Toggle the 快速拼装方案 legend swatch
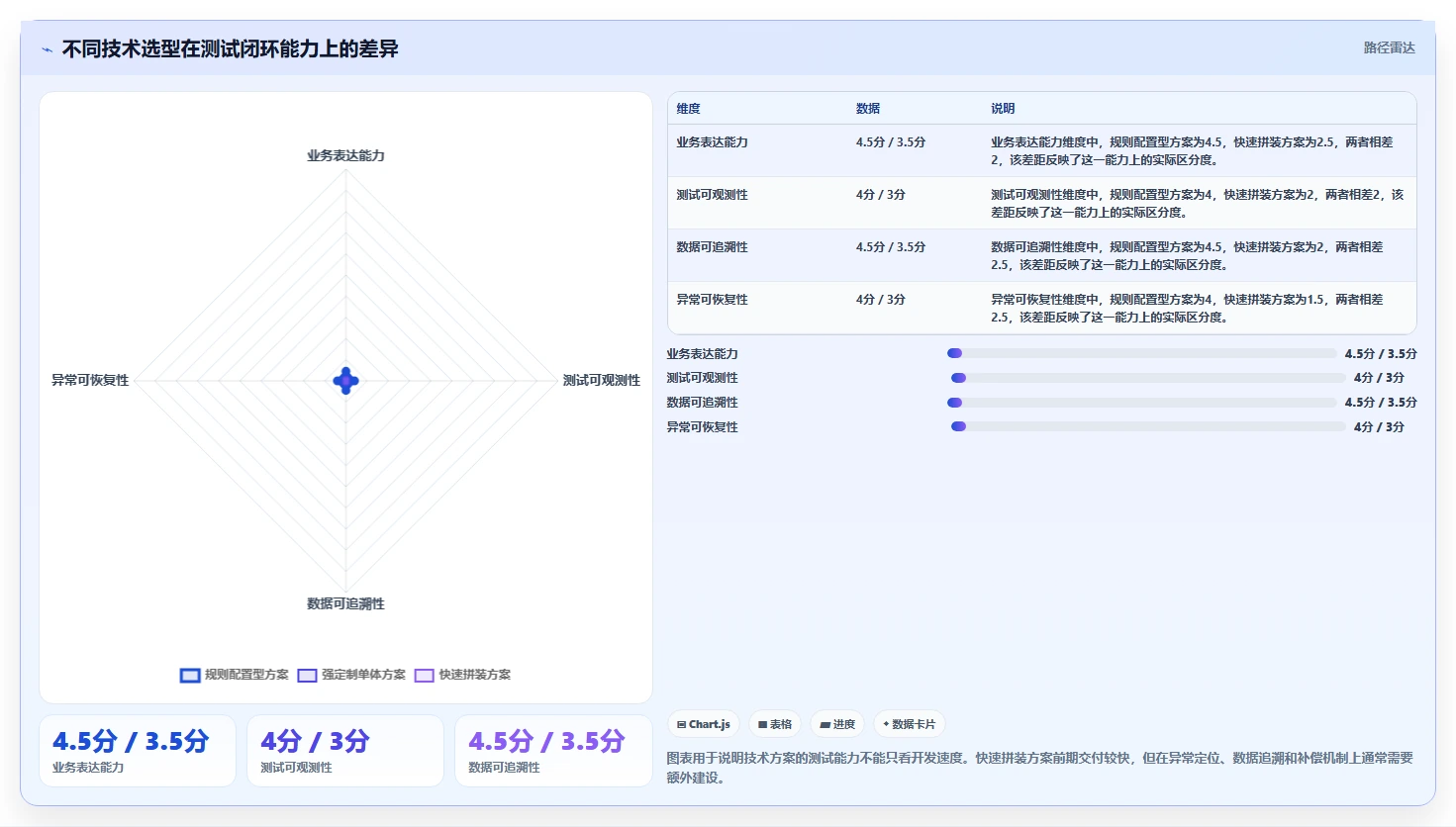The height and width of the screenshot is (827, 1456). point(425,676)
